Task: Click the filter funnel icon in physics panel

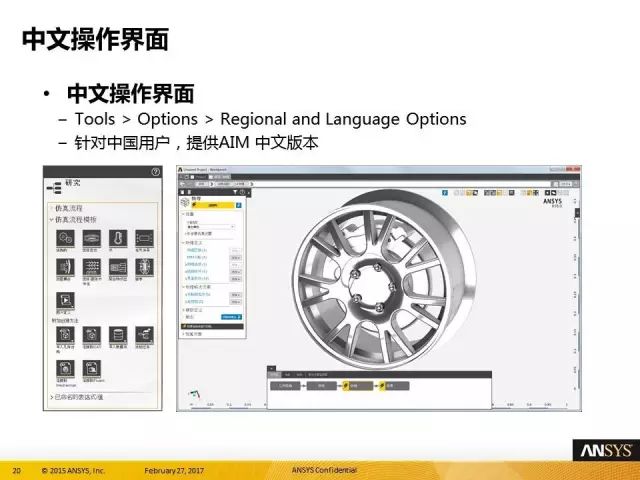Action: coord(235,192)
